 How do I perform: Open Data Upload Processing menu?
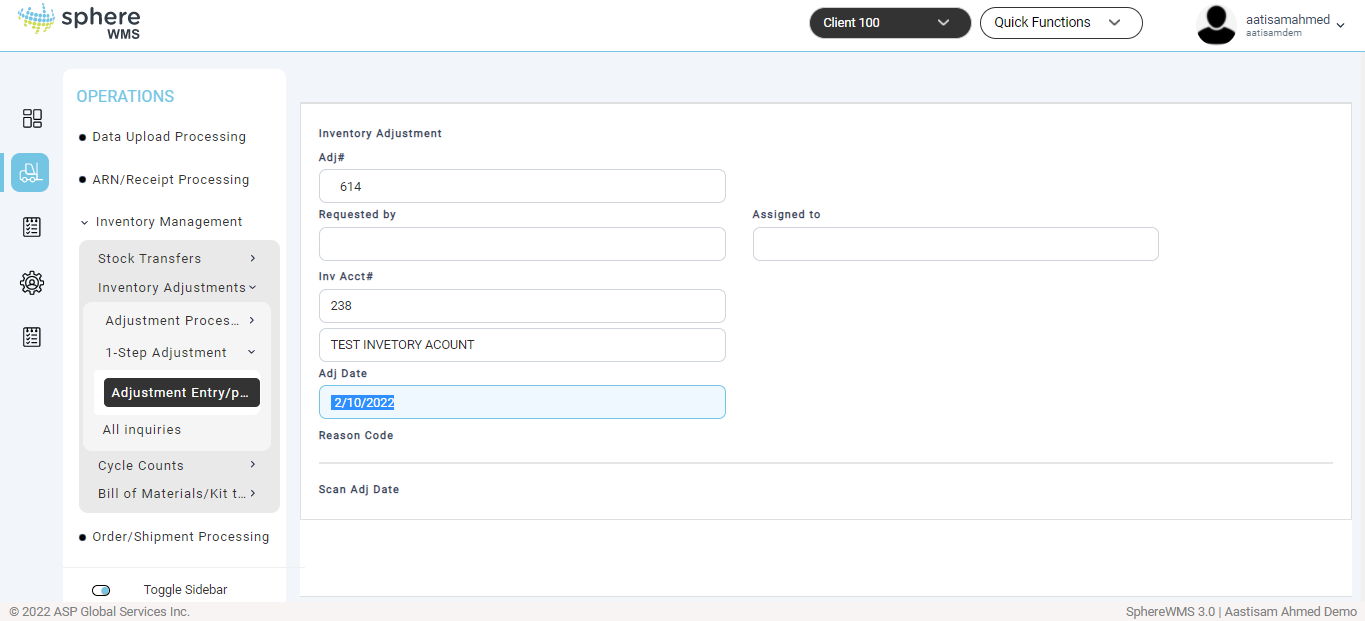pyautogui.click(x=168, y=137)
